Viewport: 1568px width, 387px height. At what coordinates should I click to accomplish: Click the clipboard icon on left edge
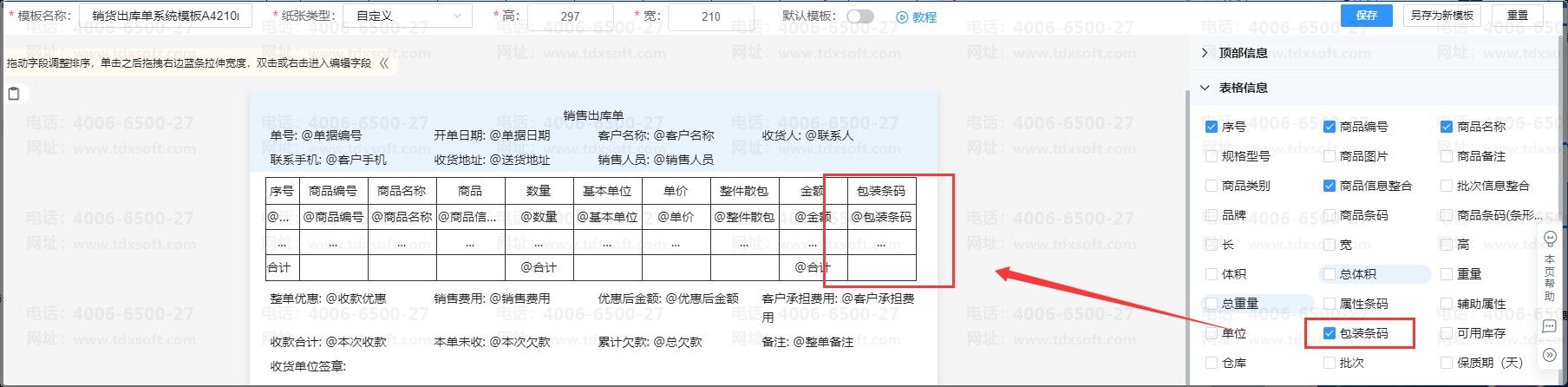(14, 94)
